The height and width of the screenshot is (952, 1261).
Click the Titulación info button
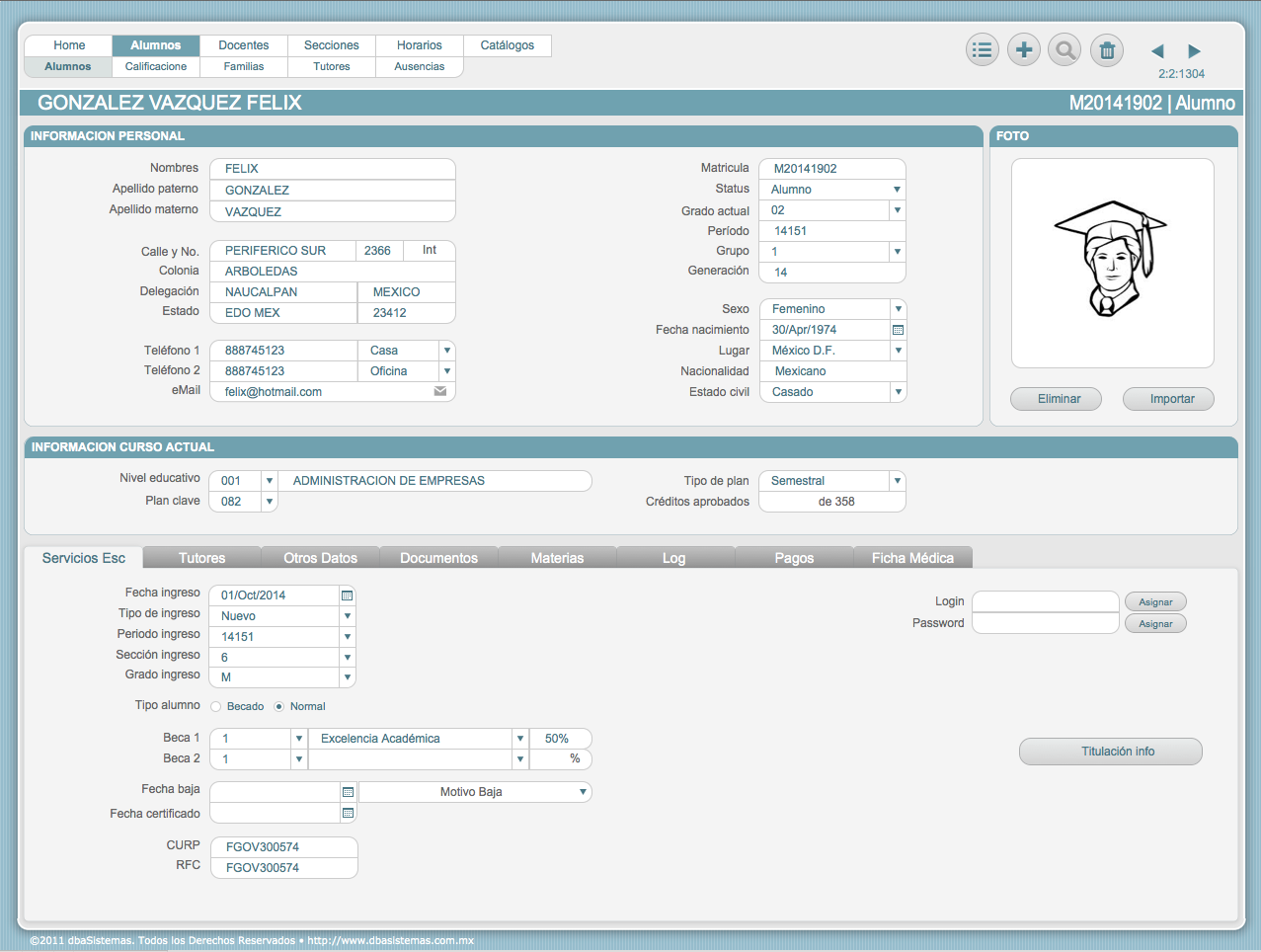(1110, 752)
